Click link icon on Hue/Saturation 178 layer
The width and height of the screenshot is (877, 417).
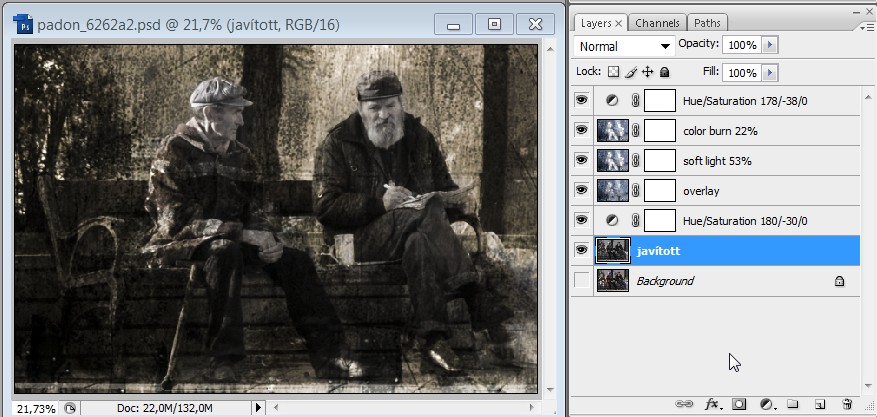(x=635, y=101)
